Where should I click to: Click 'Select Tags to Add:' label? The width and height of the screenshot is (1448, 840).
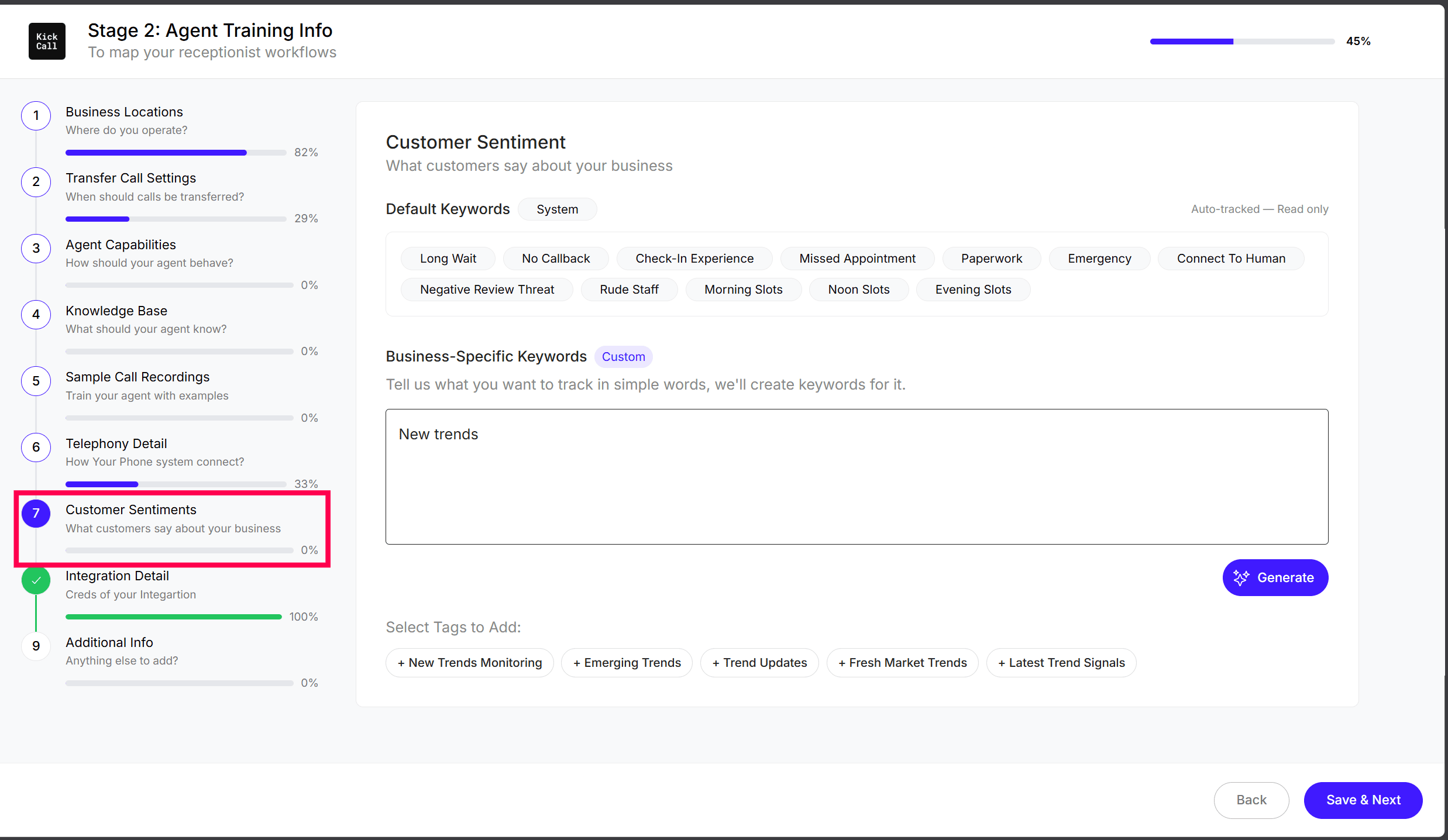point(453,627)
